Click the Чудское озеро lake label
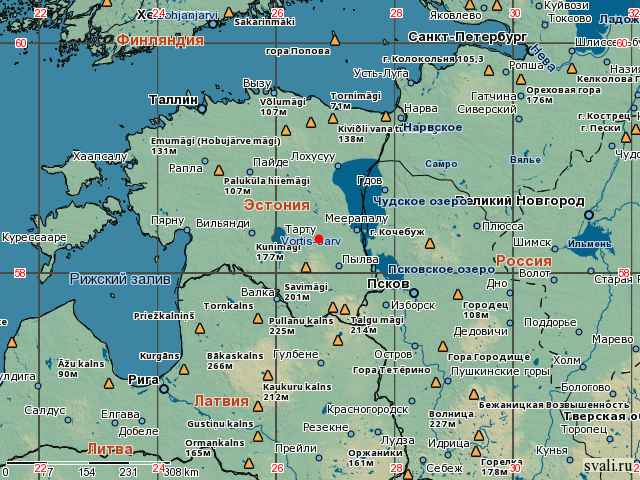Image resolution: width=640 pixels, height=480 pixels. [x=420, y=201]
